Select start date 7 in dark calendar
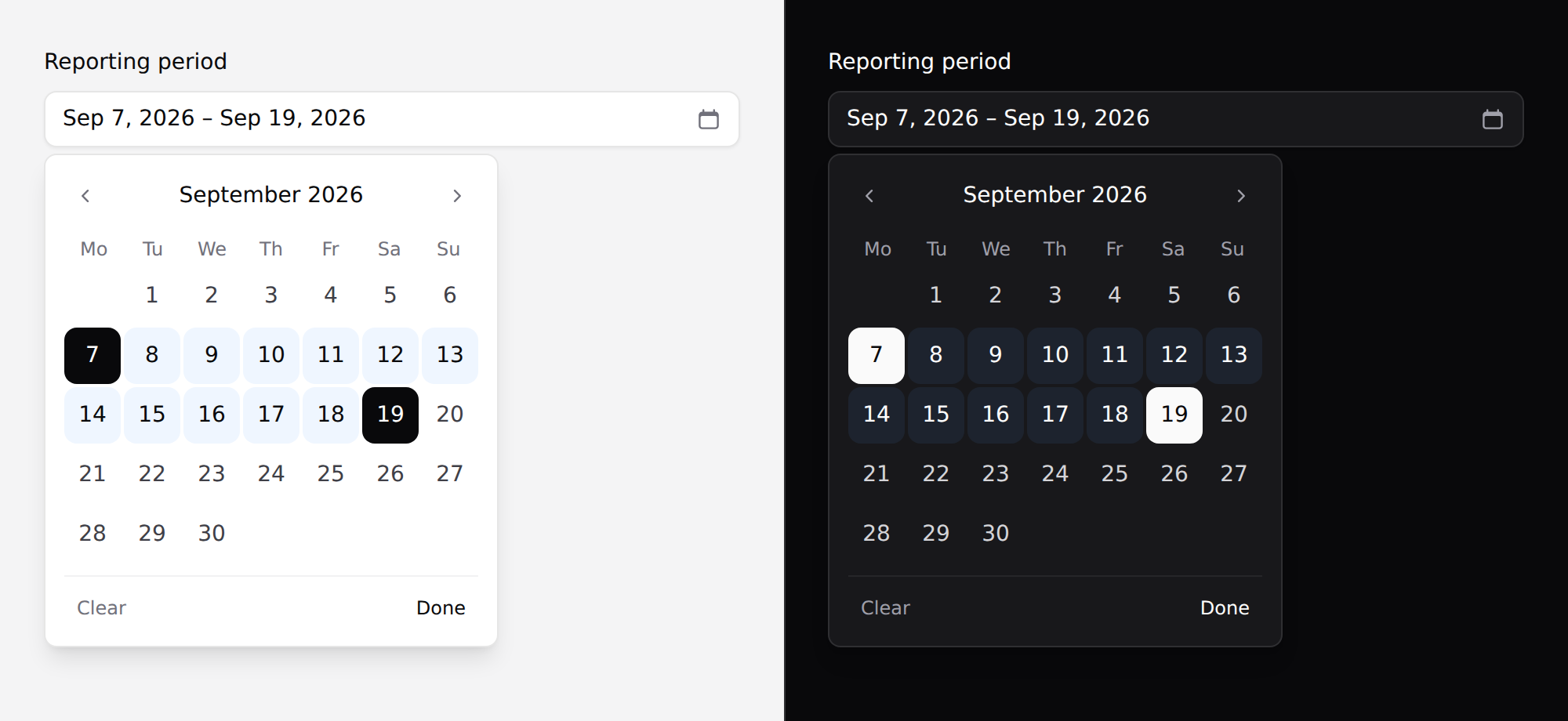 pyautogui.click(x=877, y=356)
